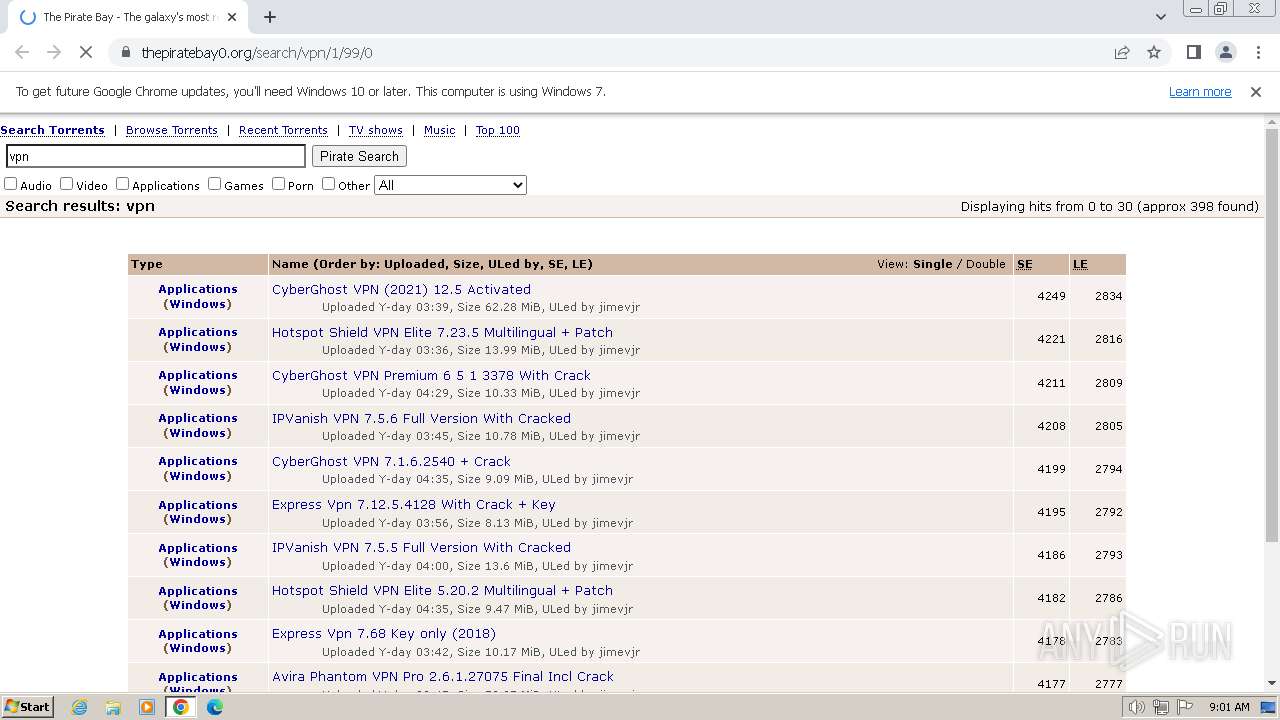Go to TV shows
1280x720 pixels.
376,130
